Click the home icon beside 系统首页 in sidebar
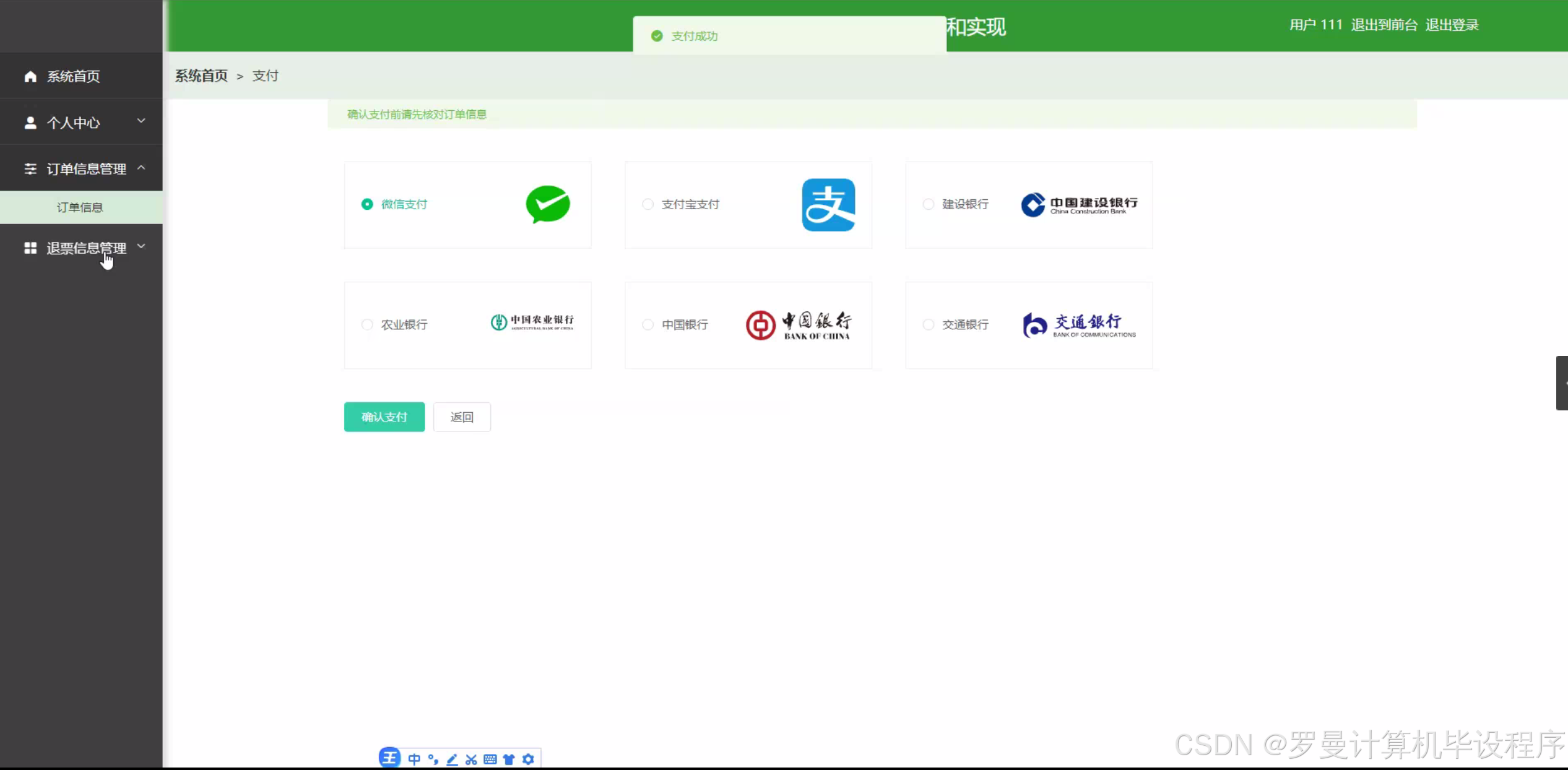Screen dimensions: 1568x770 pos(30,76)
